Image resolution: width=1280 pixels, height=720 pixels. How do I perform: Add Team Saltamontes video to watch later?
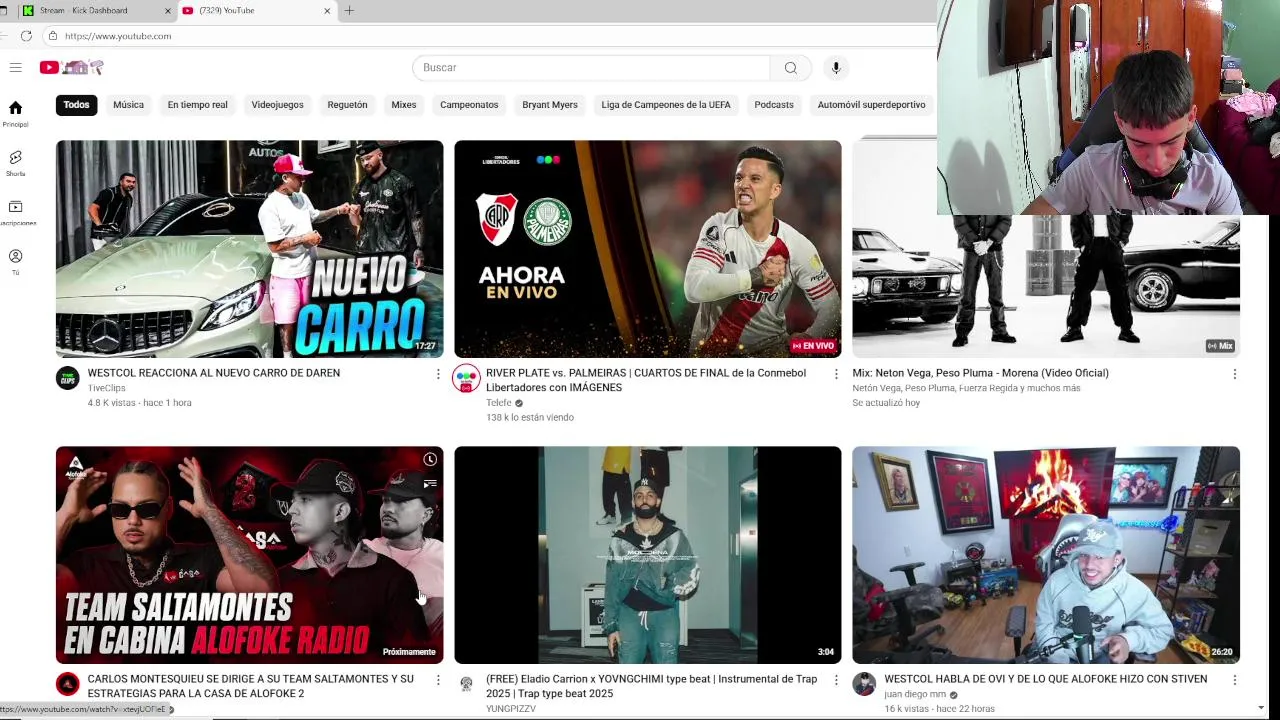(x=430, y=460)
